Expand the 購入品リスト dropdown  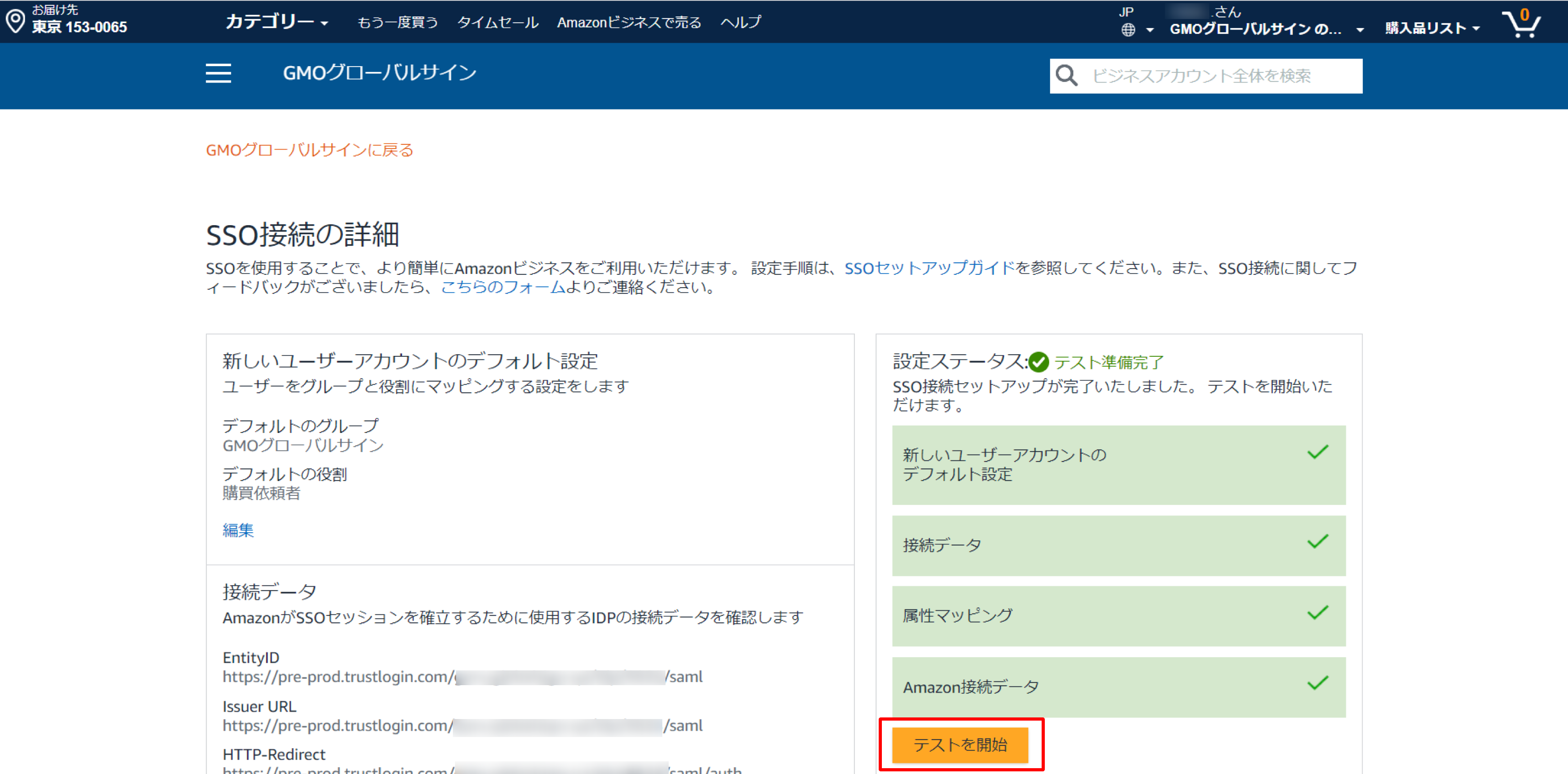click(1432, 28)
